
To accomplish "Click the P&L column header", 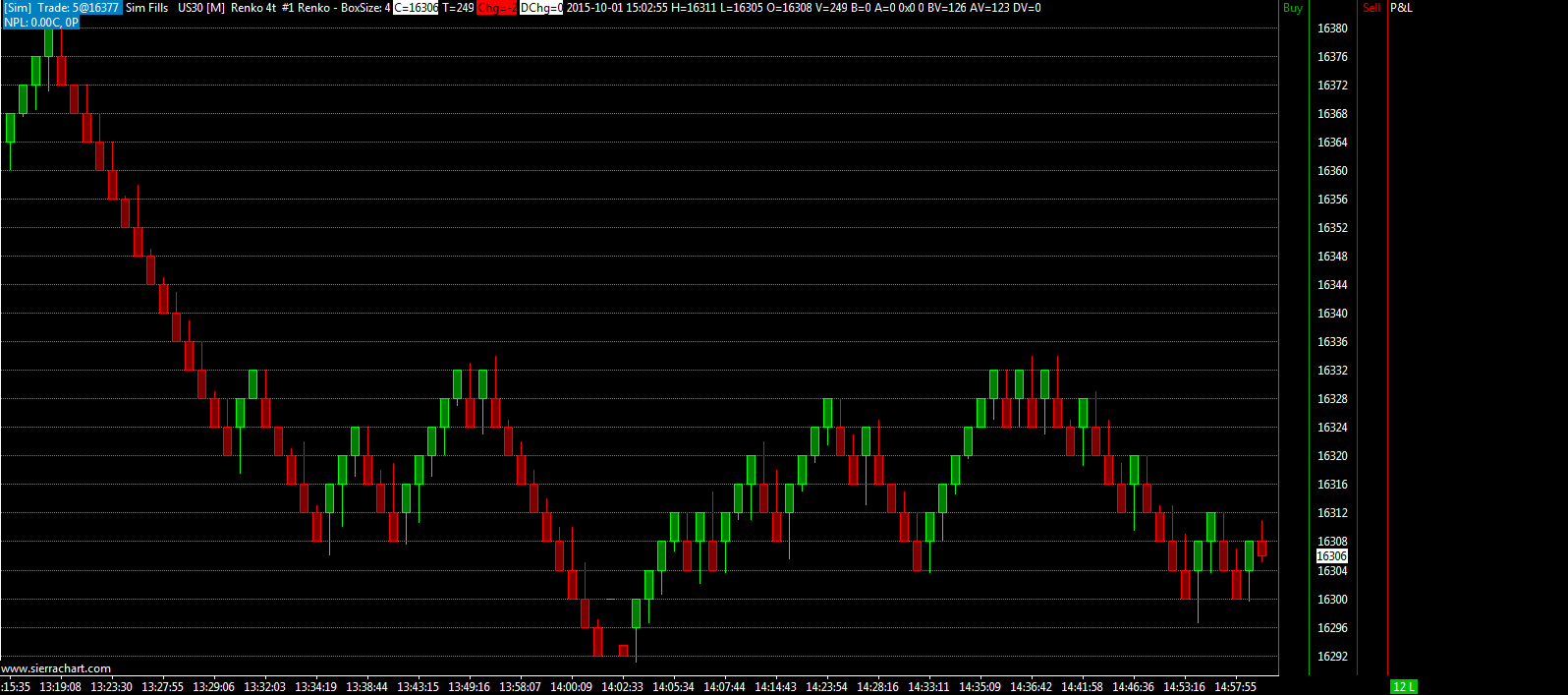I will coord(1402,8).
